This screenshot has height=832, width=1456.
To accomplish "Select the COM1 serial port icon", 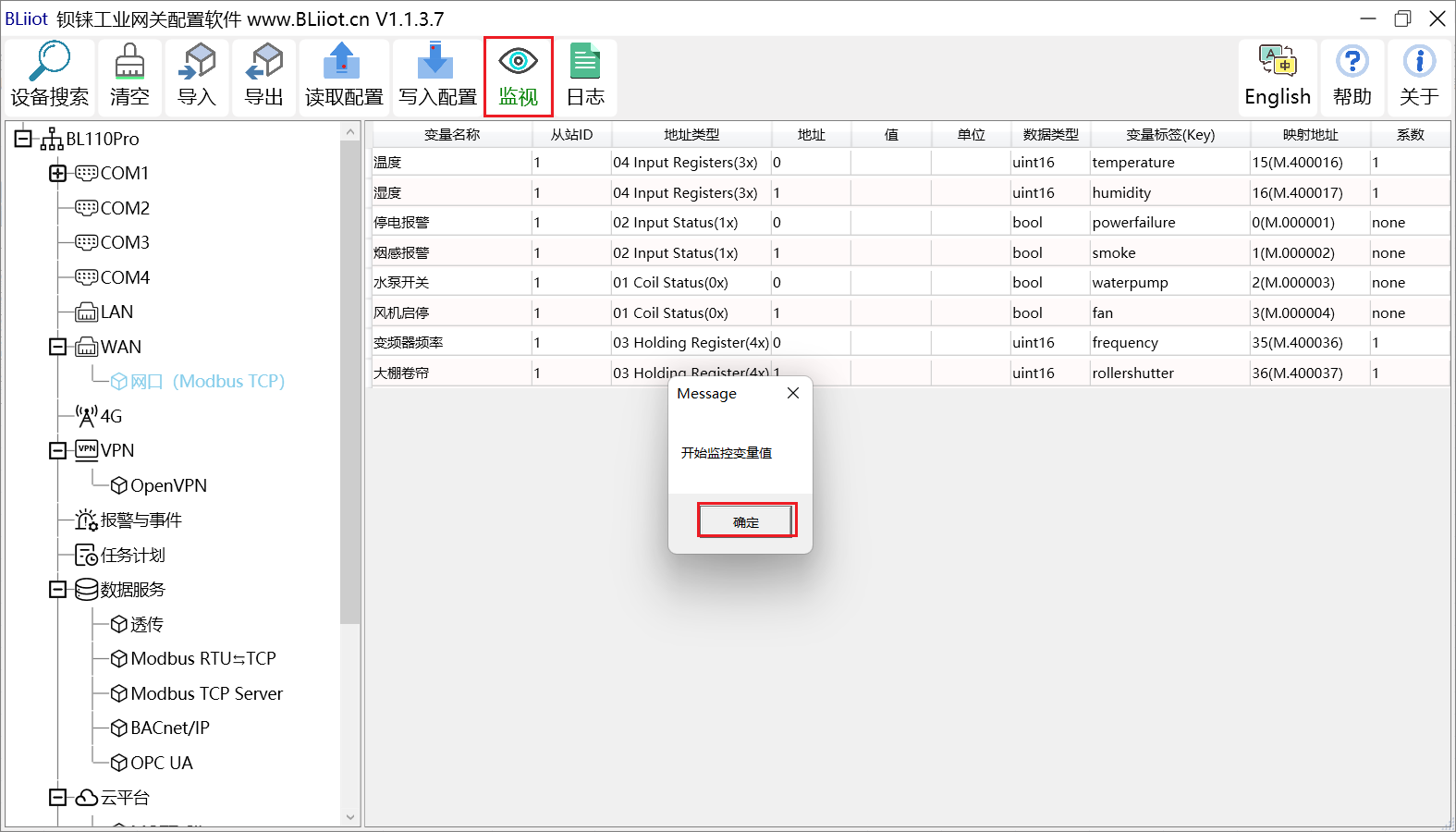I will (x=86, y=173).
